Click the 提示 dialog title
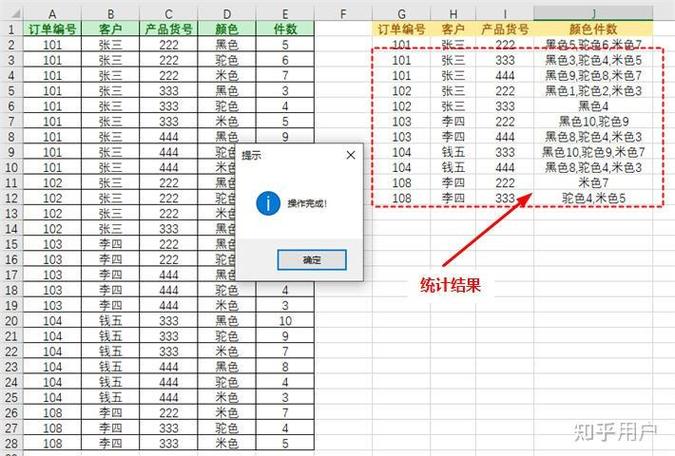675x456 pixels. (x=251, y=155)
